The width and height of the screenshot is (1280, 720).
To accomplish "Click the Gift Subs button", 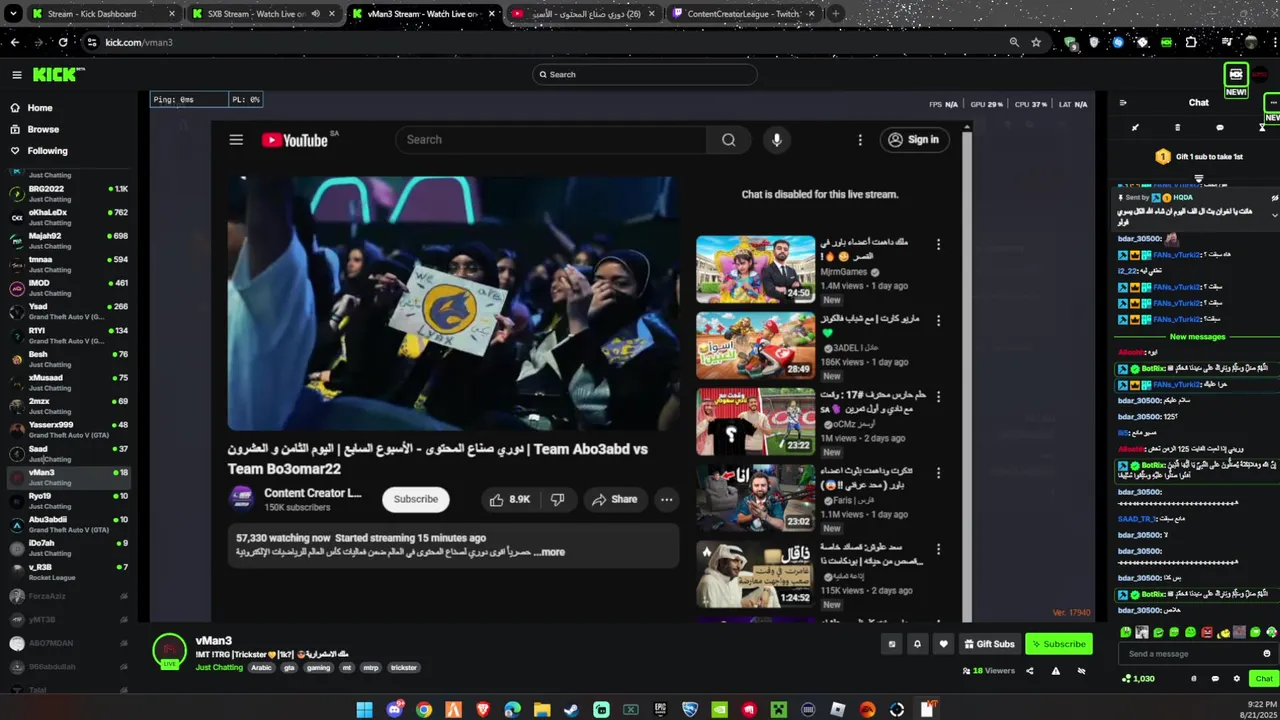I will [x=988, y=644].
